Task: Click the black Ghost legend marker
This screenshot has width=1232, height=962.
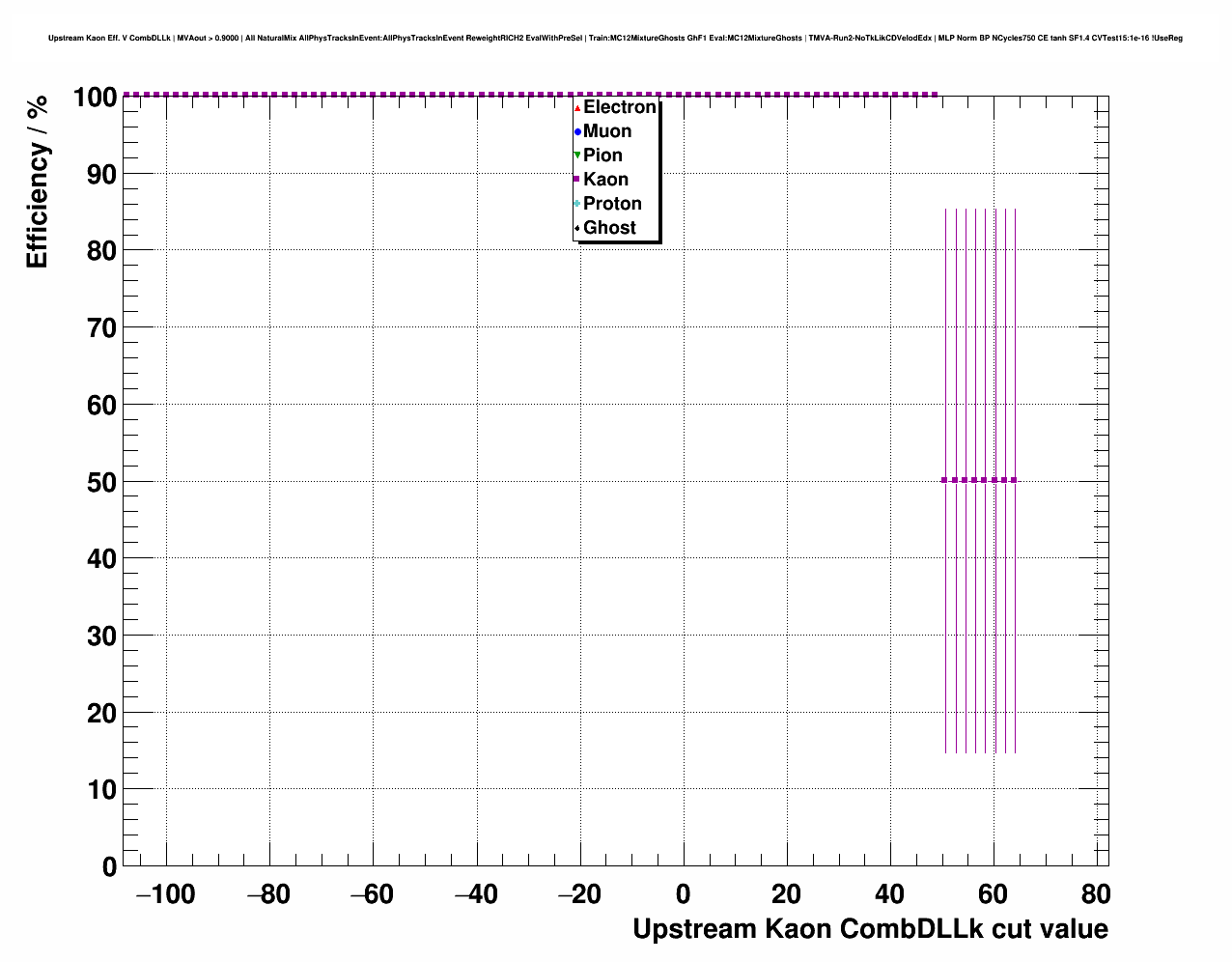Action: point(577,229)
